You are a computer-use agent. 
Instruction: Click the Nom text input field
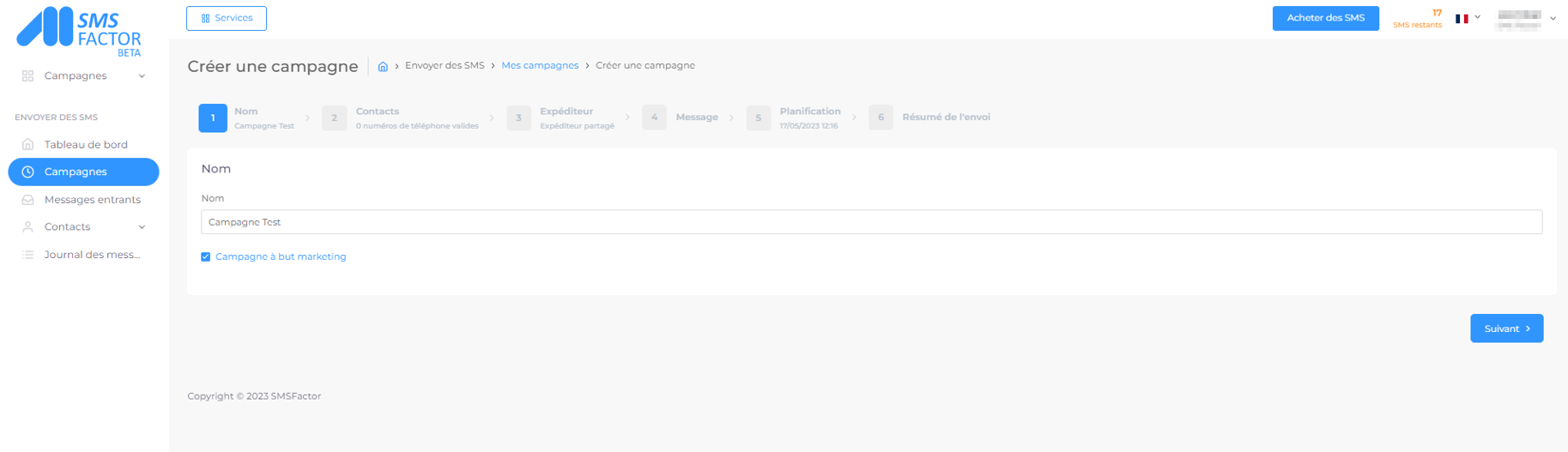(870, 222)
